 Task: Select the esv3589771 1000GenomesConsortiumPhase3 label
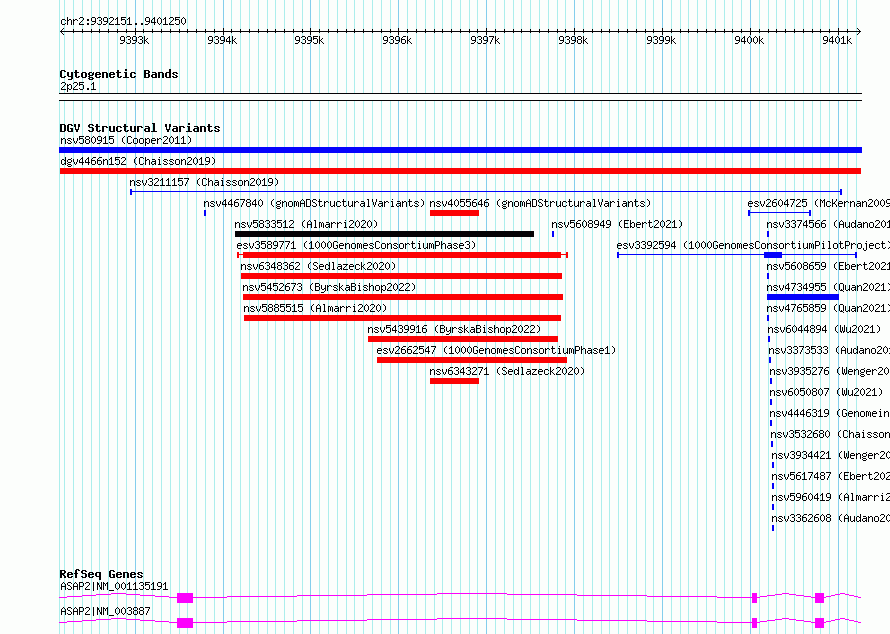click(x=356, y=245)
